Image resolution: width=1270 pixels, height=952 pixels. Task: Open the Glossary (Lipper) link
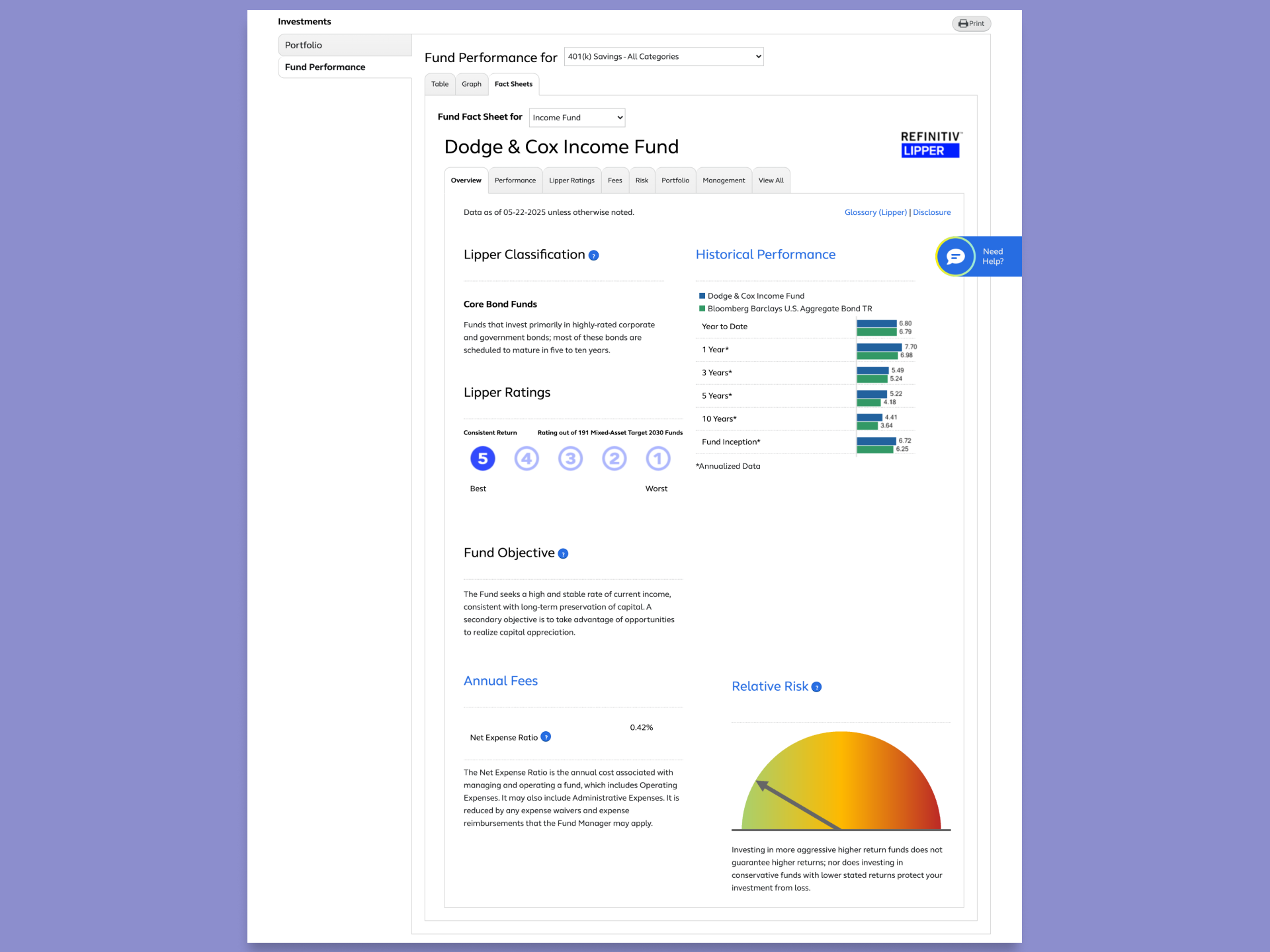[876, 213]
